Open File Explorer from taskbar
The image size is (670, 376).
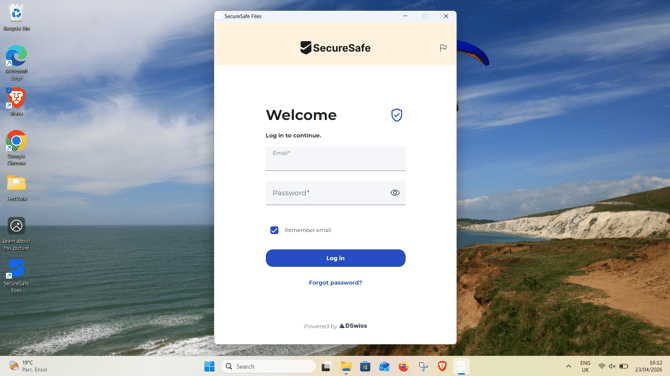coord(346,366)
